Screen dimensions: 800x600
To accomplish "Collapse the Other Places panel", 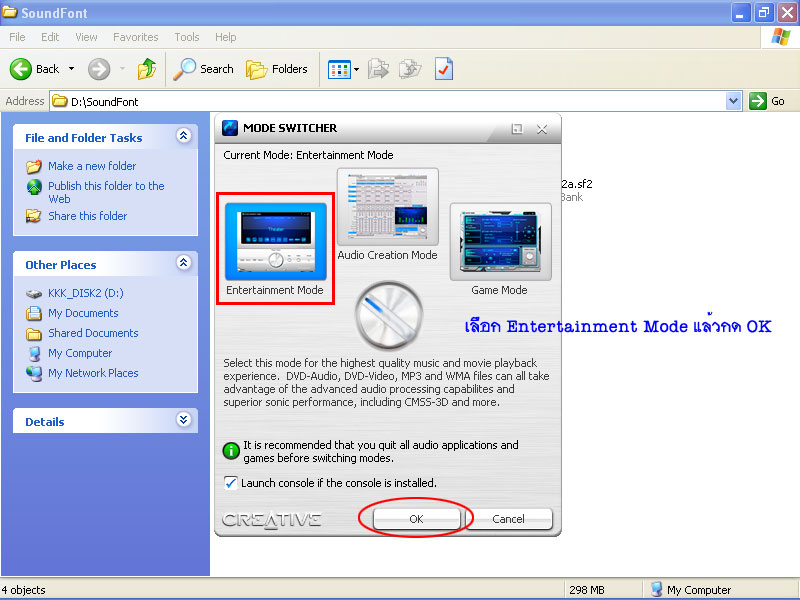I will [x=184, y=263].
